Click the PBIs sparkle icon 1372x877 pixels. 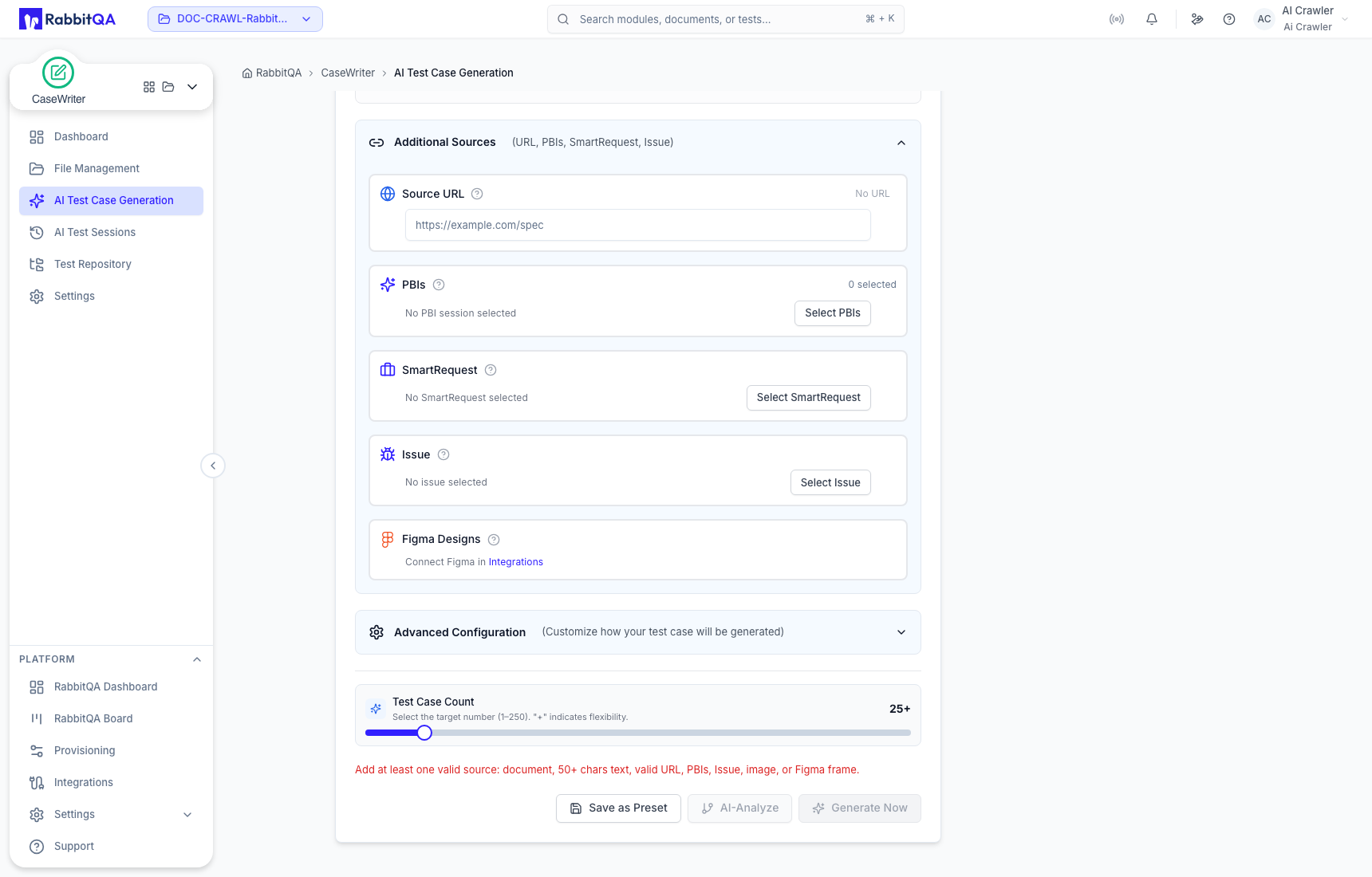tap(388, 285)
